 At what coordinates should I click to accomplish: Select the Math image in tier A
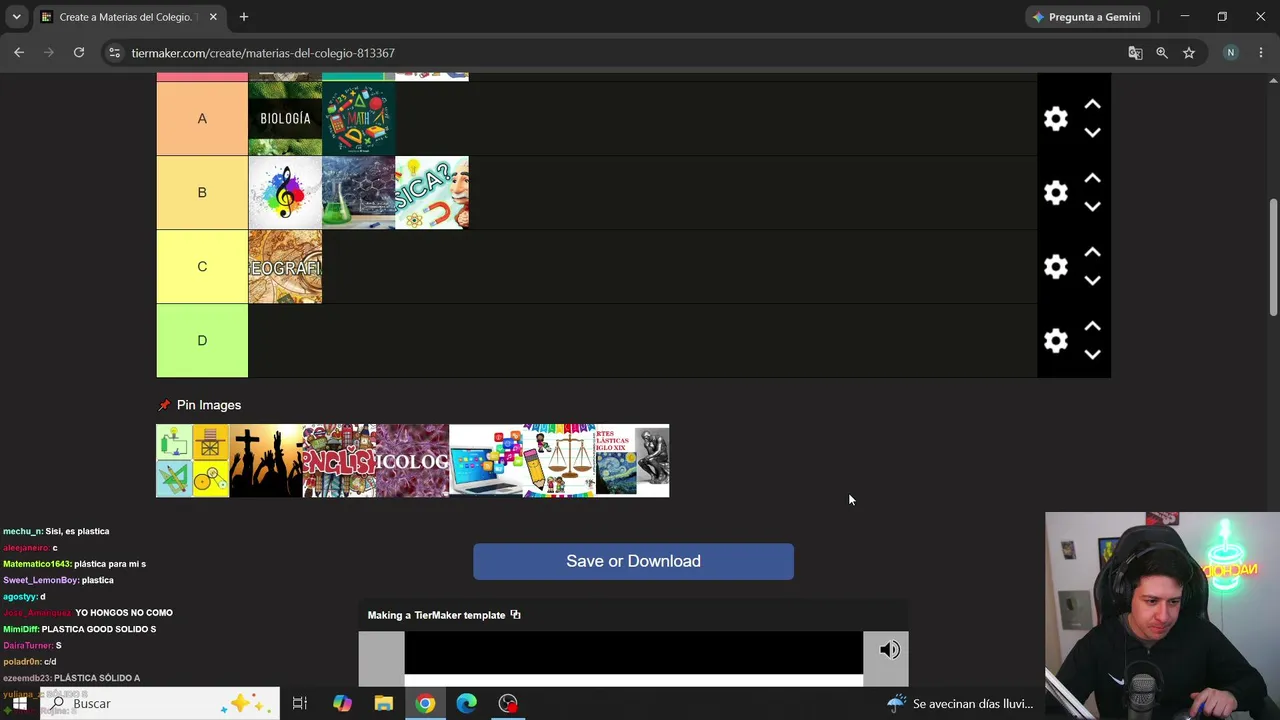(x=358, y=119)
